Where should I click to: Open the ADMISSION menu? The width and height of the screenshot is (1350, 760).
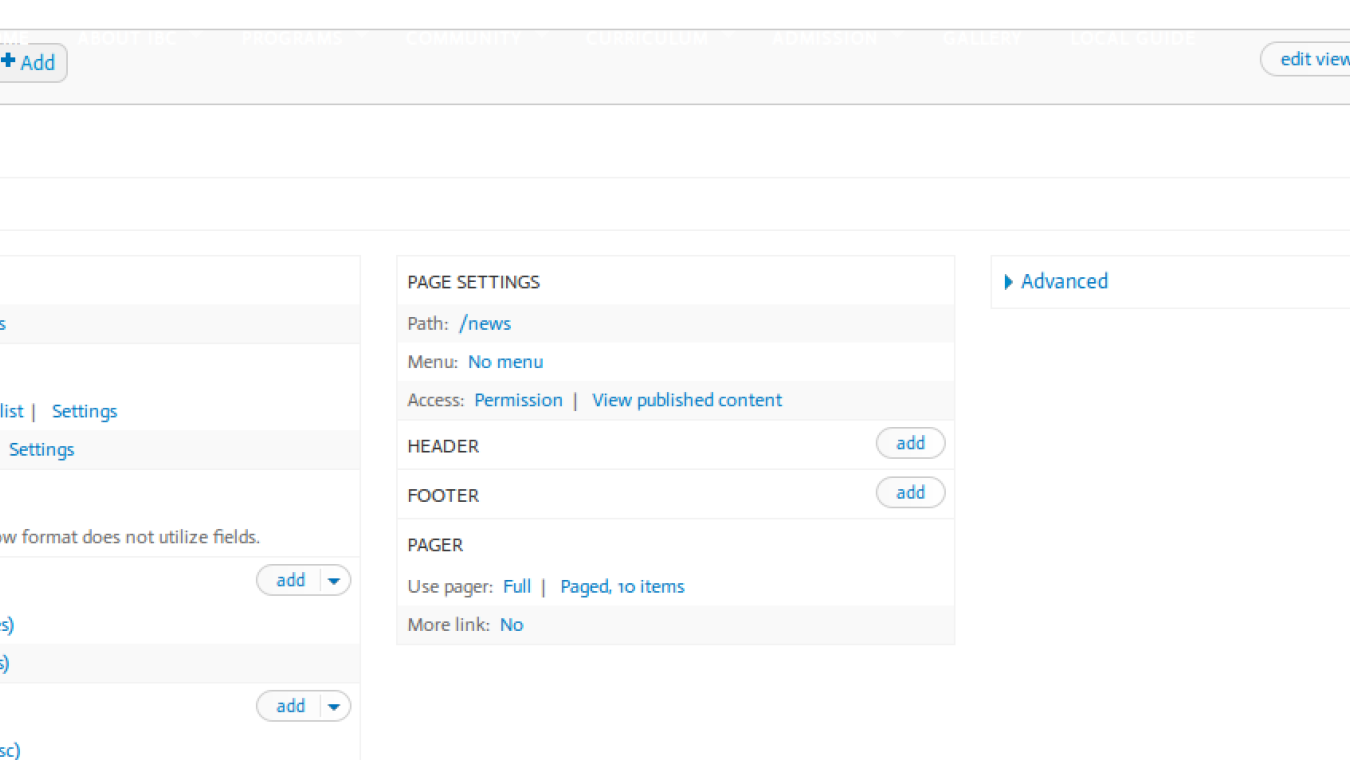click(x=824, y=38)
